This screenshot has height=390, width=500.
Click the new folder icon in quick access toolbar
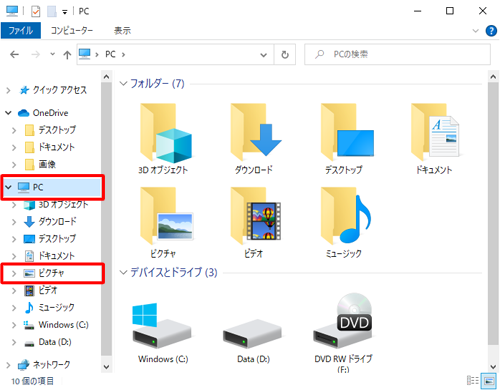(x=52, y=11)
